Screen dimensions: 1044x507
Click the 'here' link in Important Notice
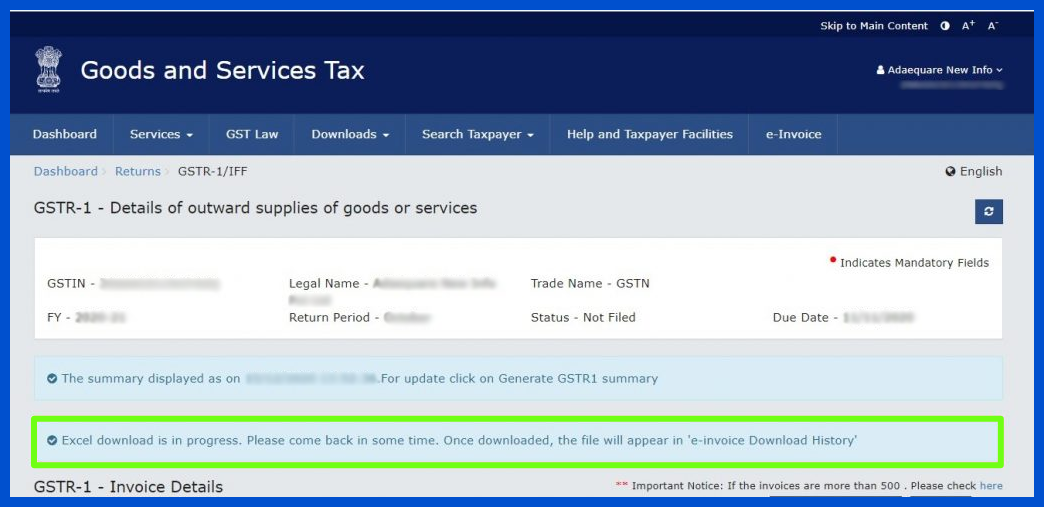pos(991,486)
